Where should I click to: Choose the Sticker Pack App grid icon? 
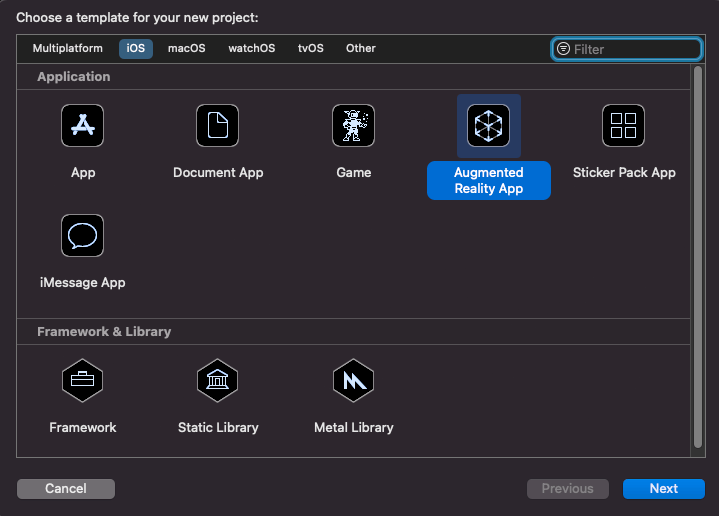(623, 125)
